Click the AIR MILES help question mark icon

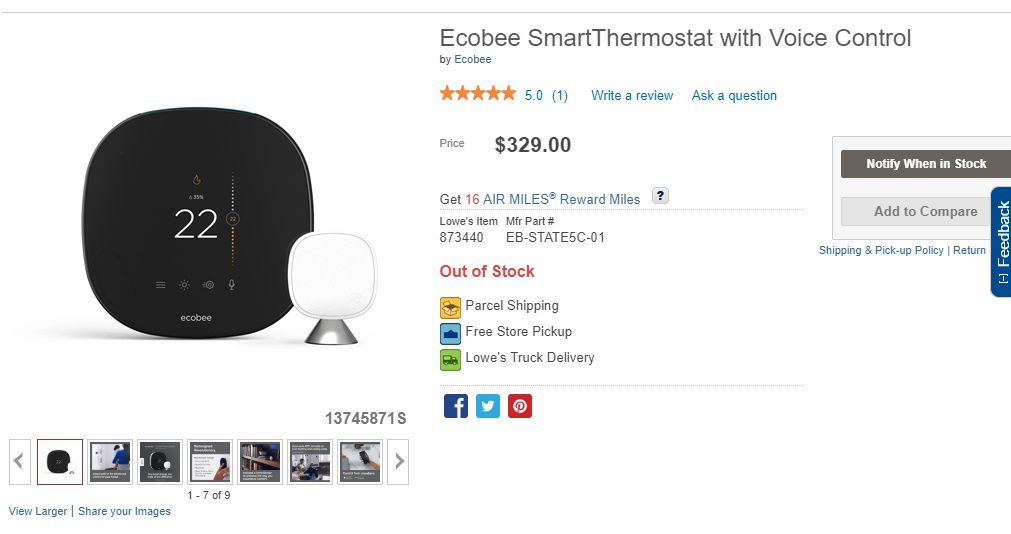coord(660,196)
